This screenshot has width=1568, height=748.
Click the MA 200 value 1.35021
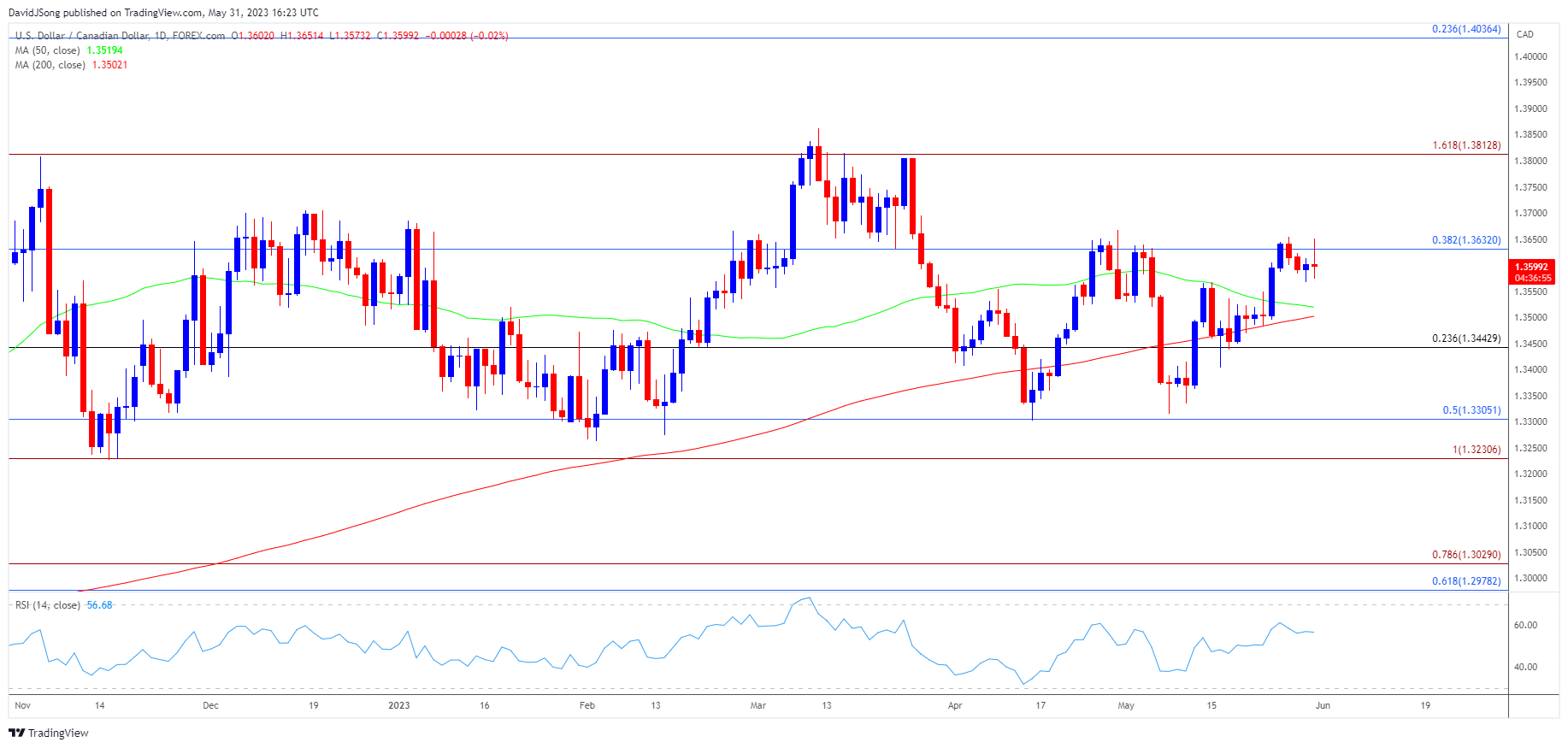coord(109,65)
